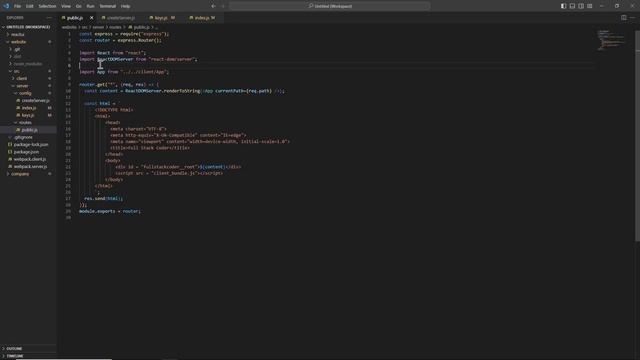This screenshot has width=640, height=360.
Task: Open webpack.client.js in the explorer
Action: 29,159
